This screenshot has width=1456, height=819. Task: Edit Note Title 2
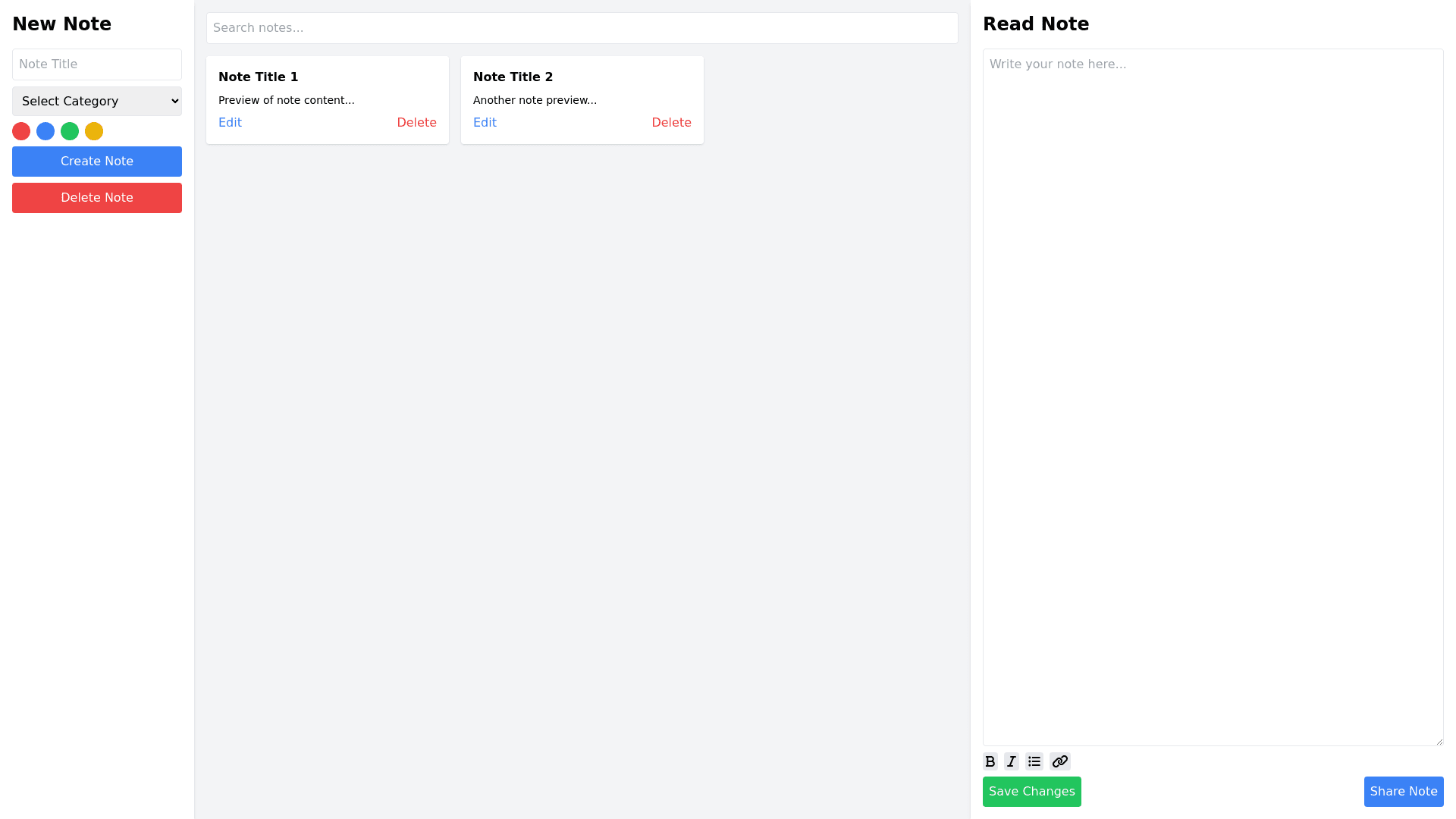485,123
